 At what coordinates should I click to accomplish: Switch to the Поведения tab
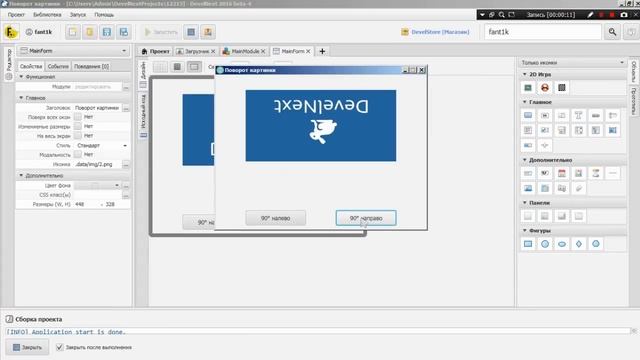(91, 66)
